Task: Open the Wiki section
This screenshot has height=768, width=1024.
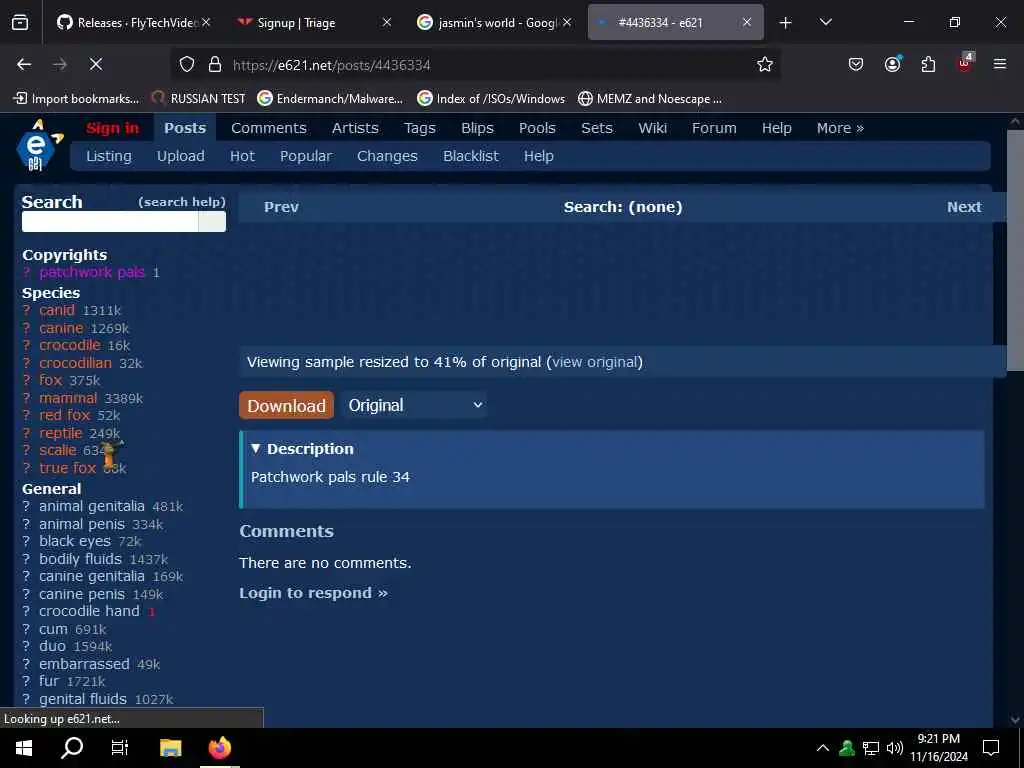Action: [x=652, y=128]
